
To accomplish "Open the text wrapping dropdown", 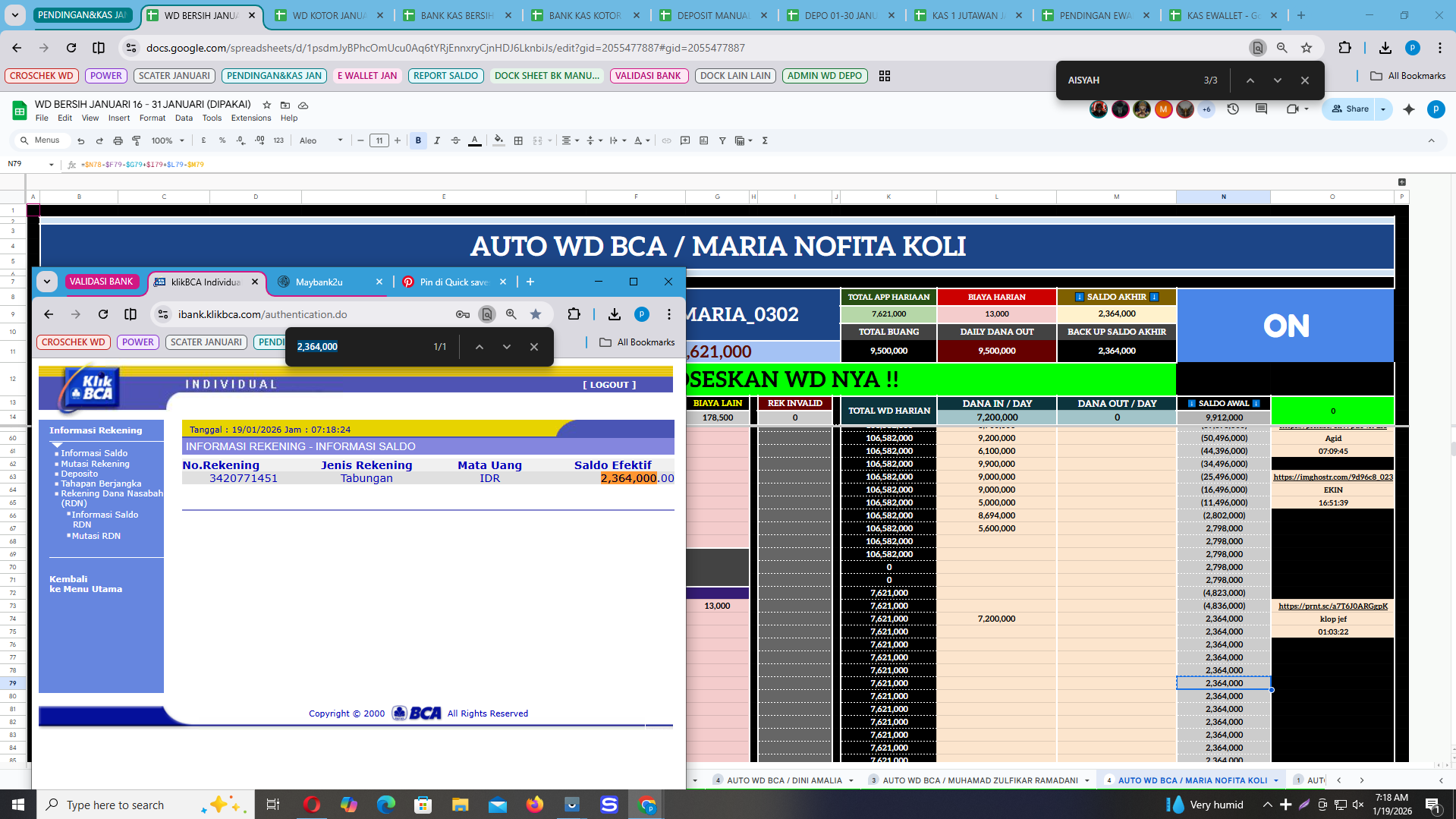I will [618, 140].
